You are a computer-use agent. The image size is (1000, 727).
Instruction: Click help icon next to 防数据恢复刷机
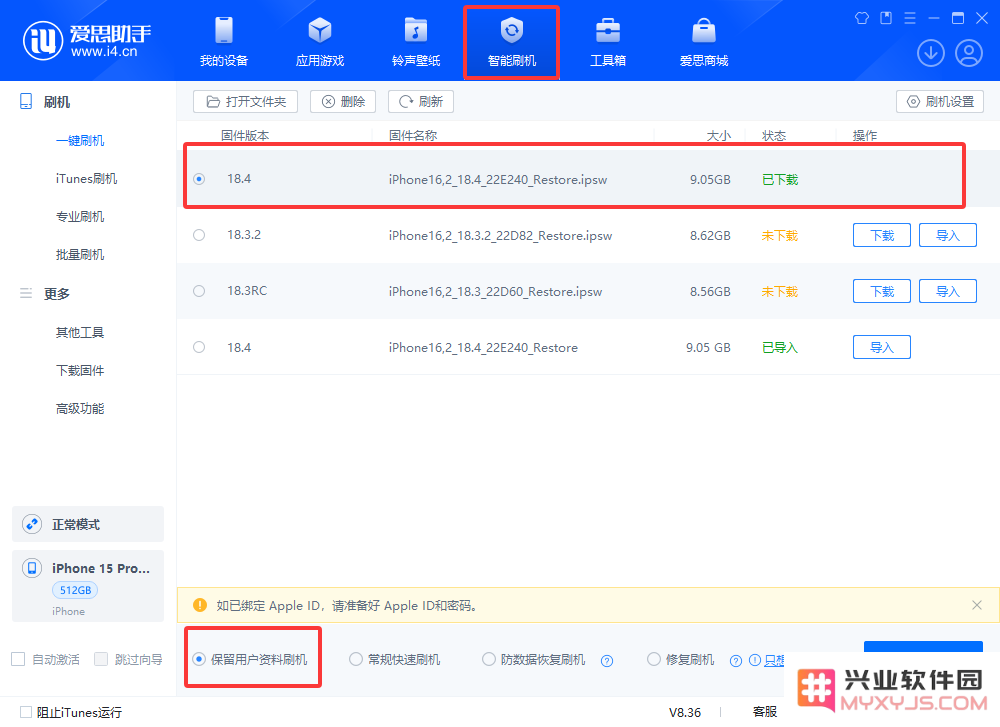[x=607, y=661]
